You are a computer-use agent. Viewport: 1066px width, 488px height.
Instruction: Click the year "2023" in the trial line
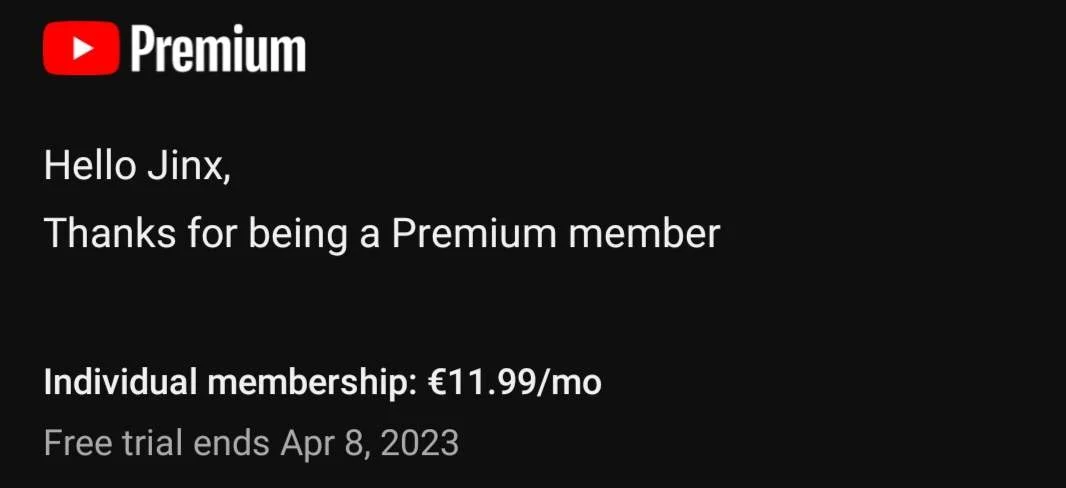[x=419, y=442]
